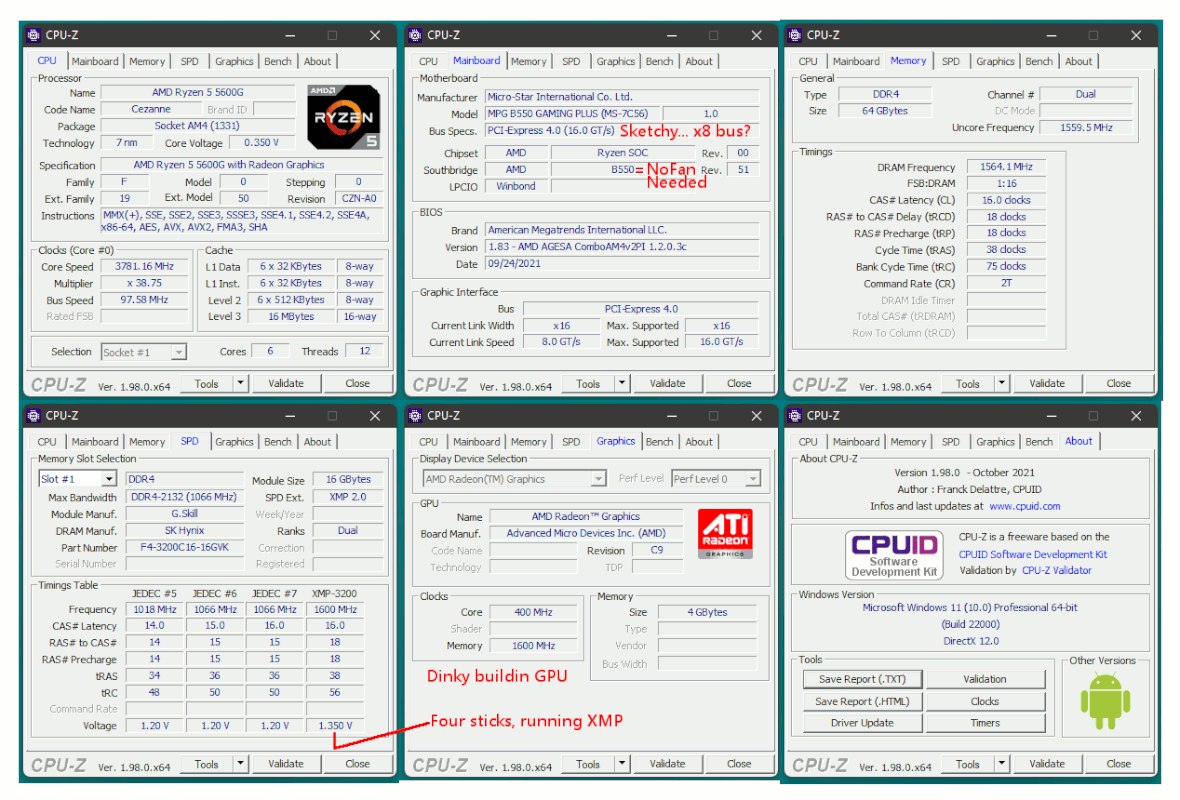The height and width of the screenshot is (800, 1180).
Task: Click the BIOS Date value 09/24/2021
Action: coord(622,263)
